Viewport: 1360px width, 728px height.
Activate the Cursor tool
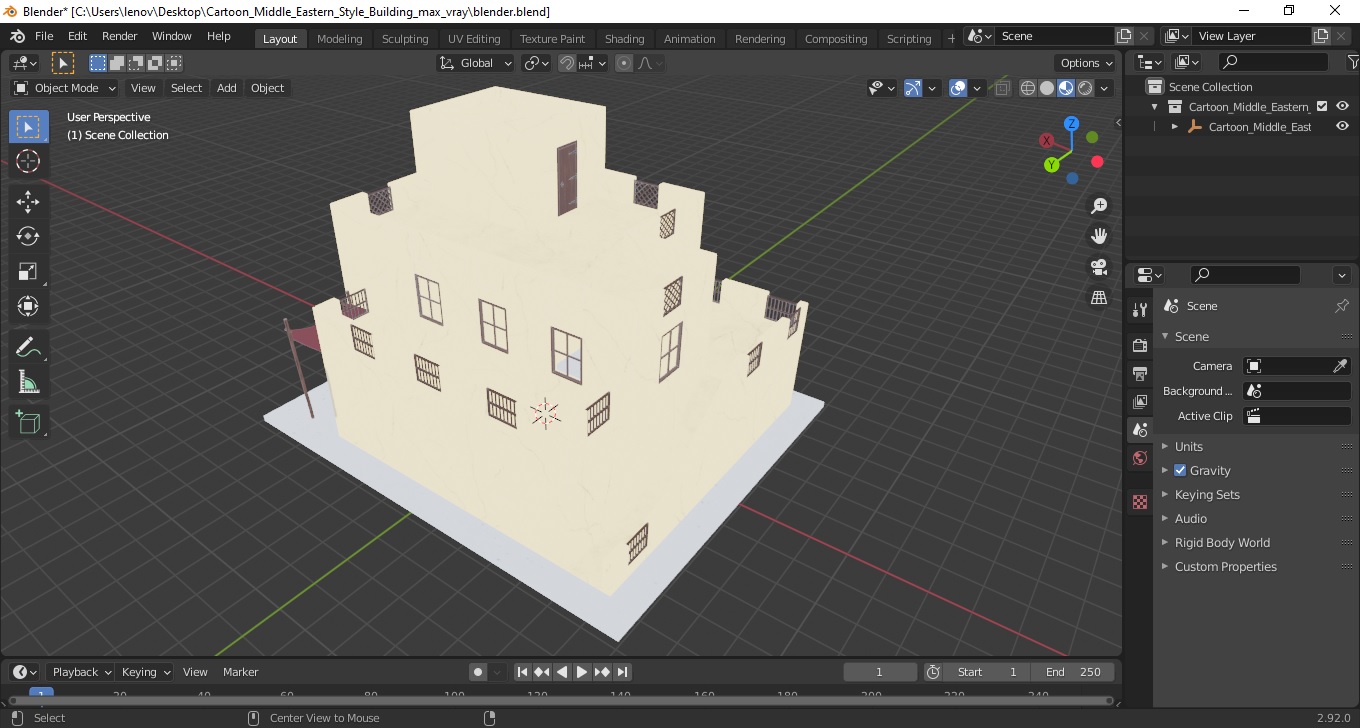pyautogui.click(x=28, y=161)
